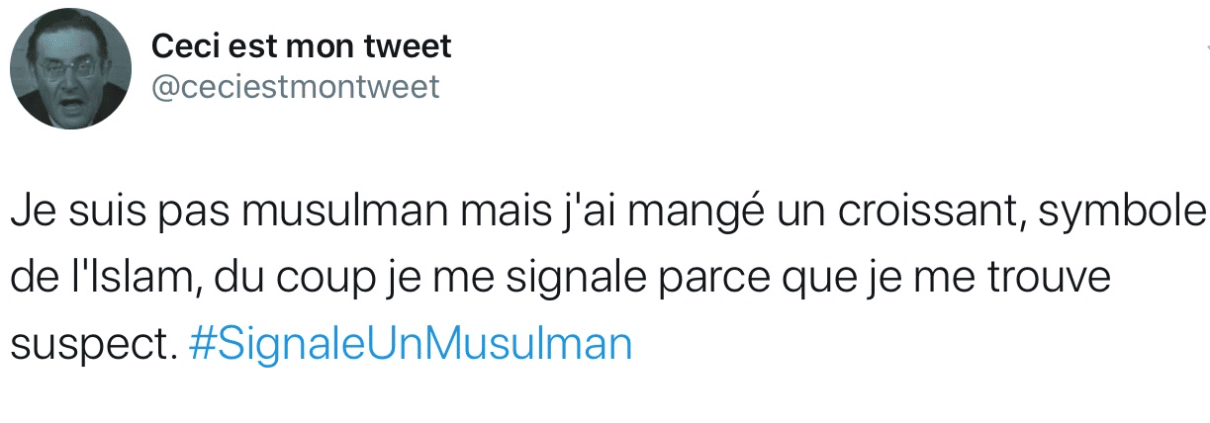Open the @ceciestmontweet handle link
The image size is (1210, 423).
(x=295, y=88)
